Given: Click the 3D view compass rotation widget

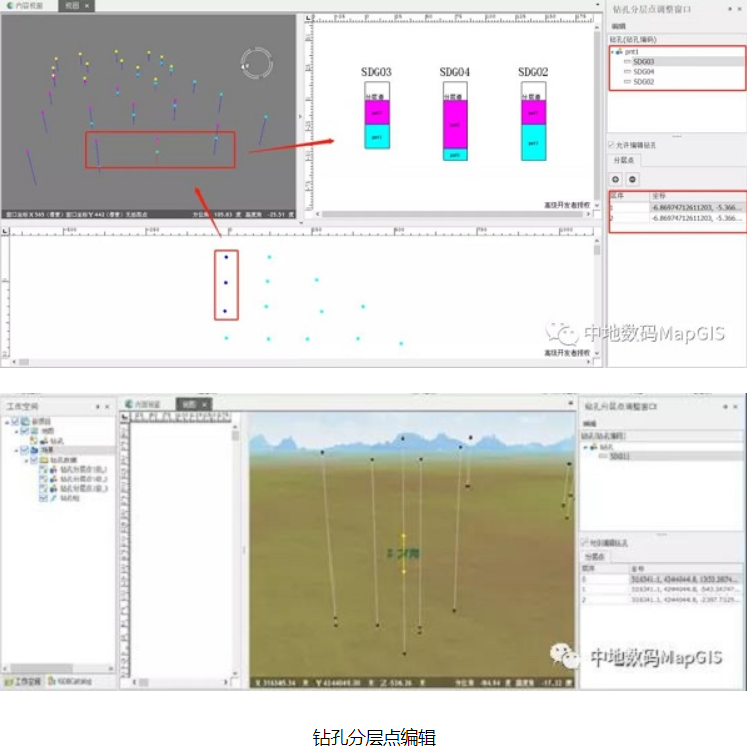Looking at the screenshot, I should 257,63.
